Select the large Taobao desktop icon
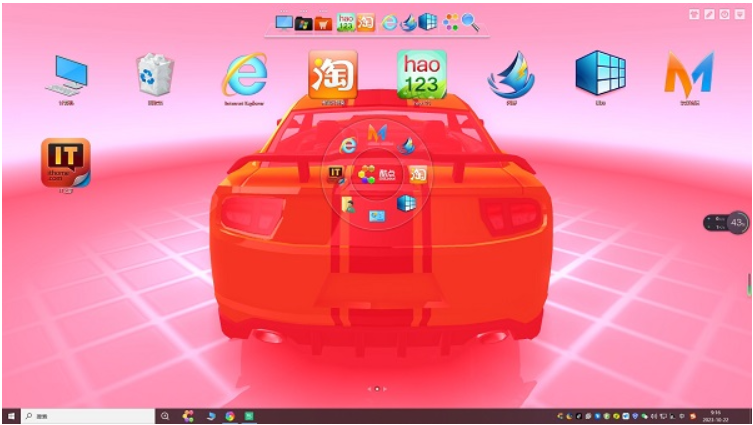753x425 pixels. coord(333,74)
